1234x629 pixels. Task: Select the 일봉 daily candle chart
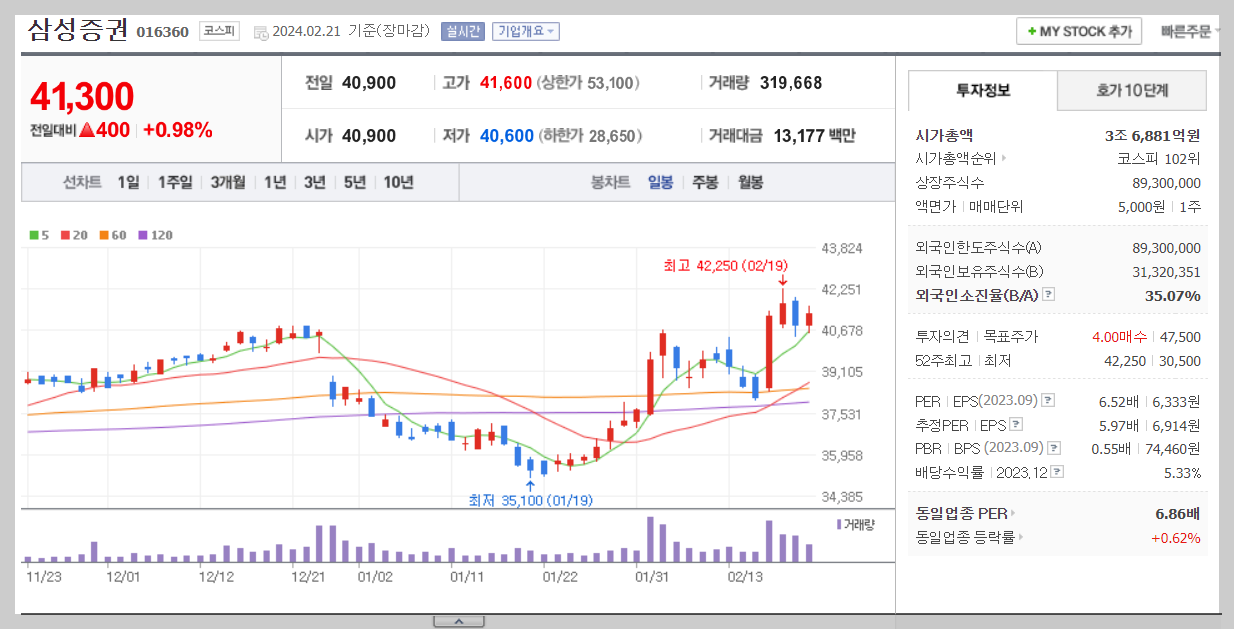[x=660, y=182]
